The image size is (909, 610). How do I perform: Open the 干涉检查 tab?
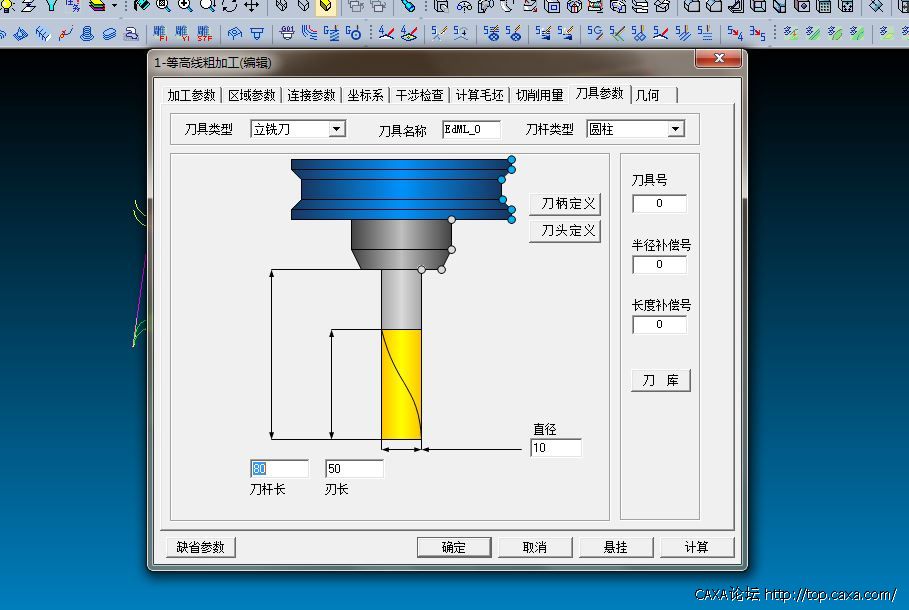419,96
